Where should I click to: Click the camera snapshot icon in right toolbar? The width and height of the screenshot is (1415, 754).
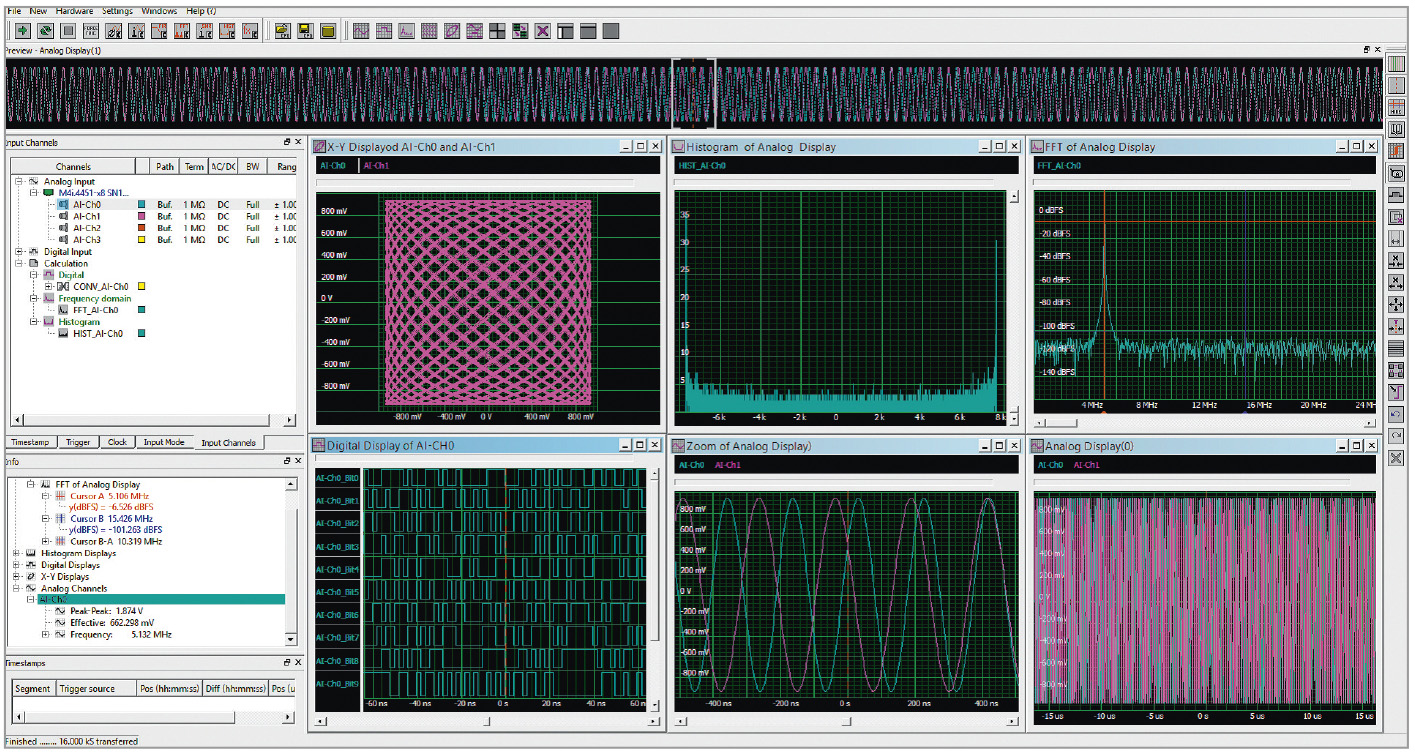(x=1397, y=172)
